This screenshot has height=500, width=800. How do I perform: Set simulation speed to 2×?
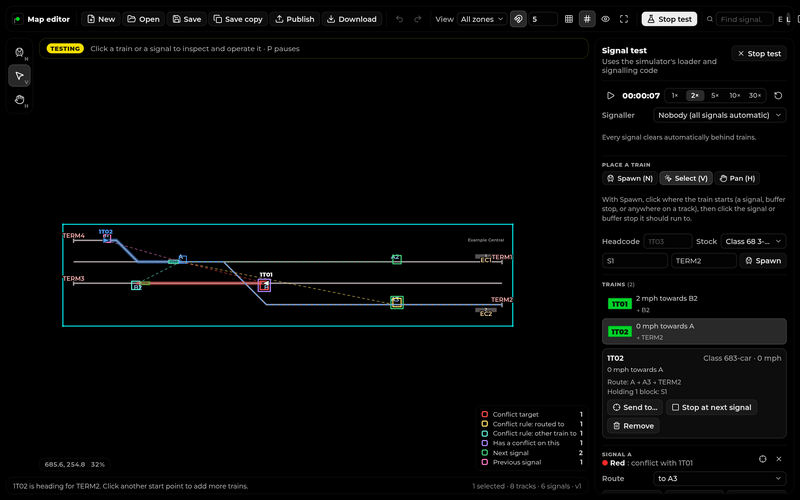(695, 95)
